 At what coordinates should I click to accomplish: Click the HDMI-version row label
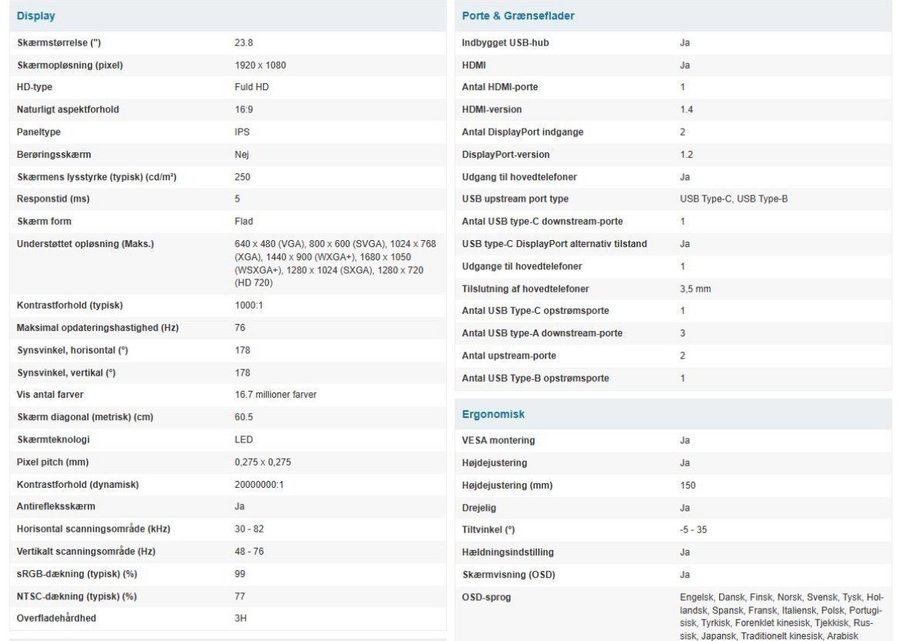click(492, 110)
